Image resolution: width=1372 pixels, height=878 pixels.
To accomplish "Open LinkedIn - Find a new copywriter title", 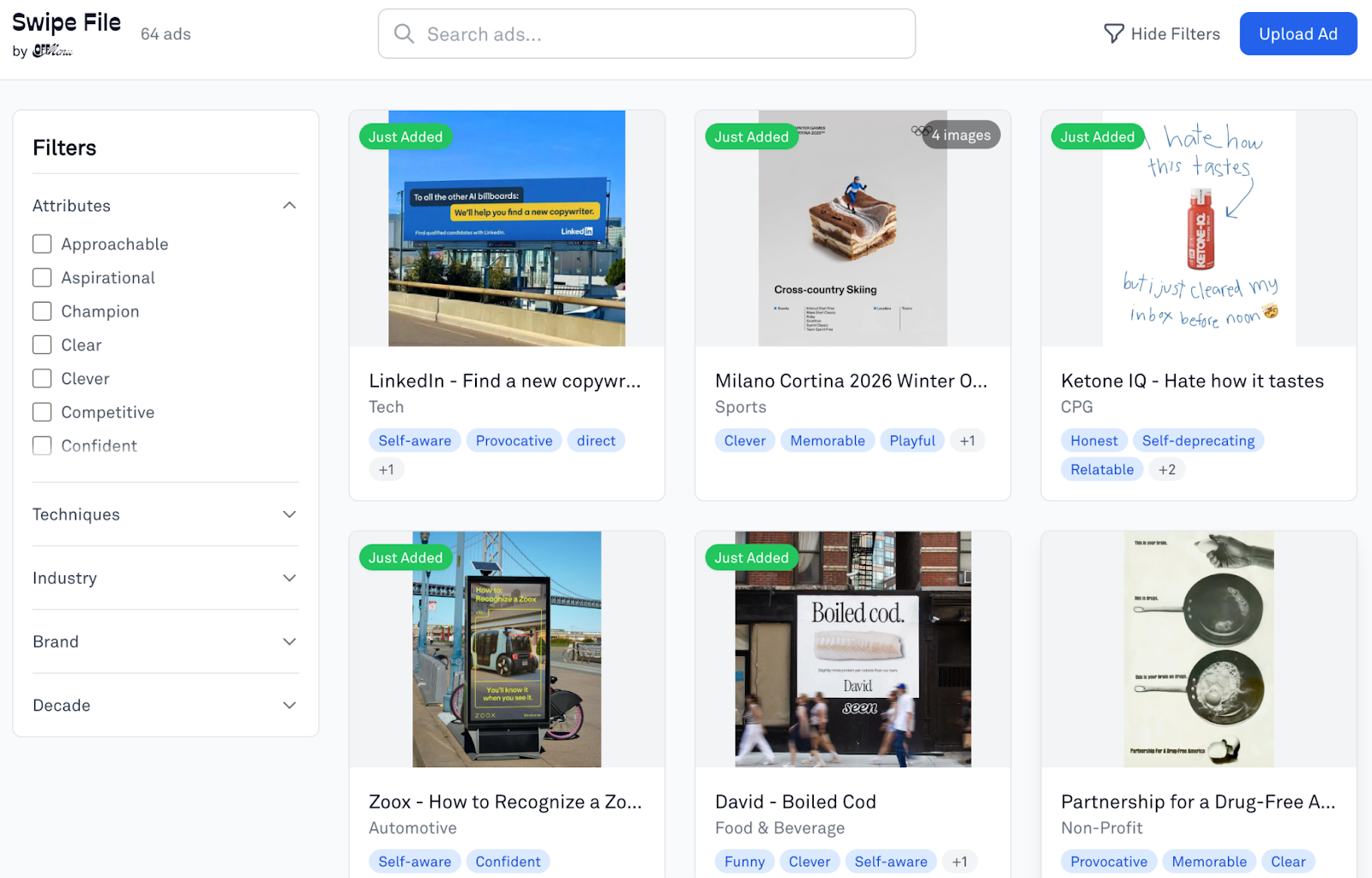I will (x=504, y=381).
